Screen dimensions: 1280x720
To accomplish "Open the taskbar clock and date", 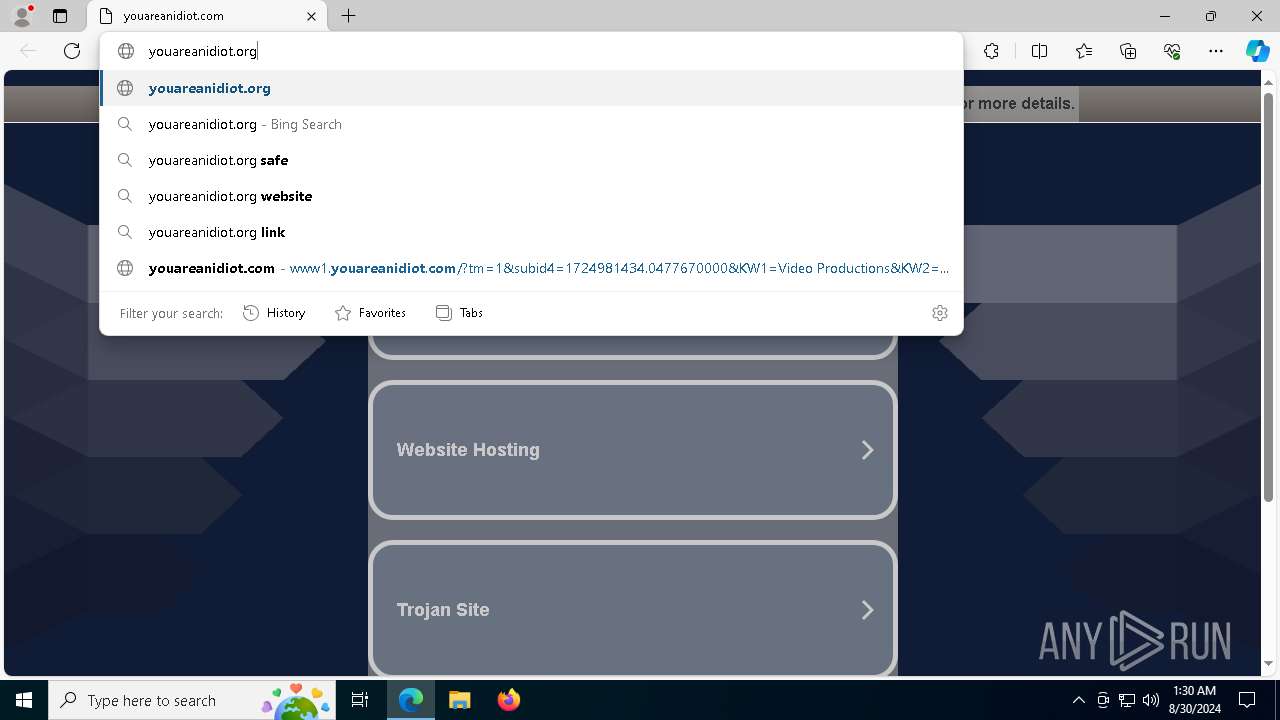I will tap(1194, 700).
